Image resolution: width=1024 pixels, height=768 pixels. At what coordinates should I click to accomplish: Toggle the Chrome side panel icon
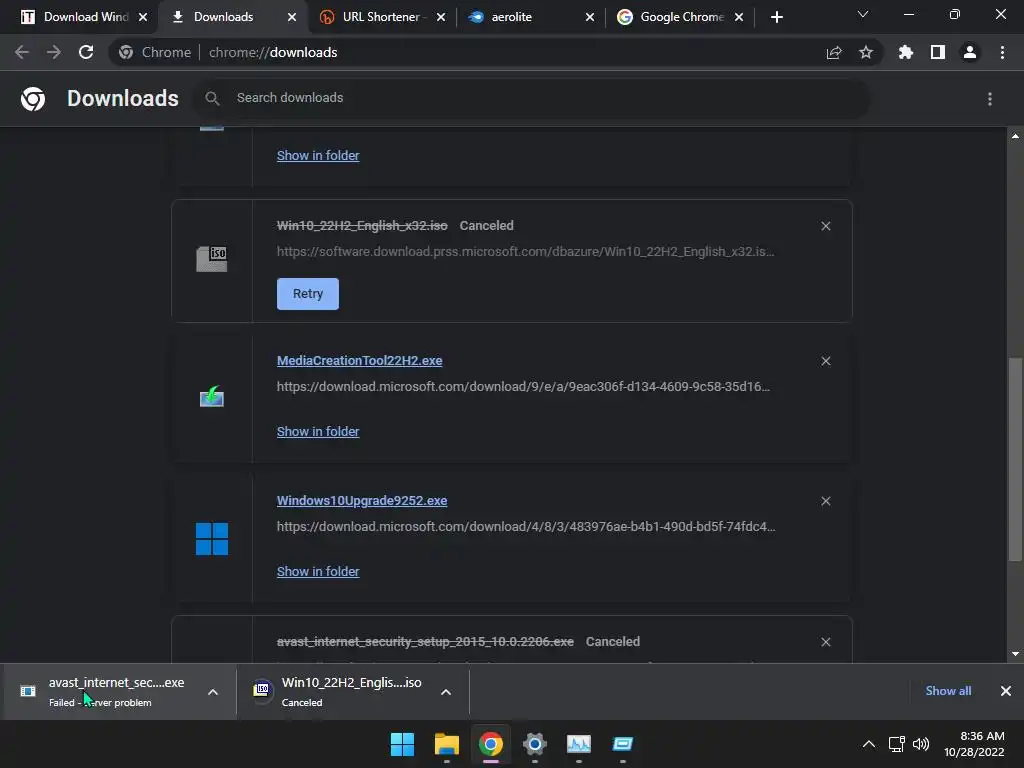tap(938, 52)
